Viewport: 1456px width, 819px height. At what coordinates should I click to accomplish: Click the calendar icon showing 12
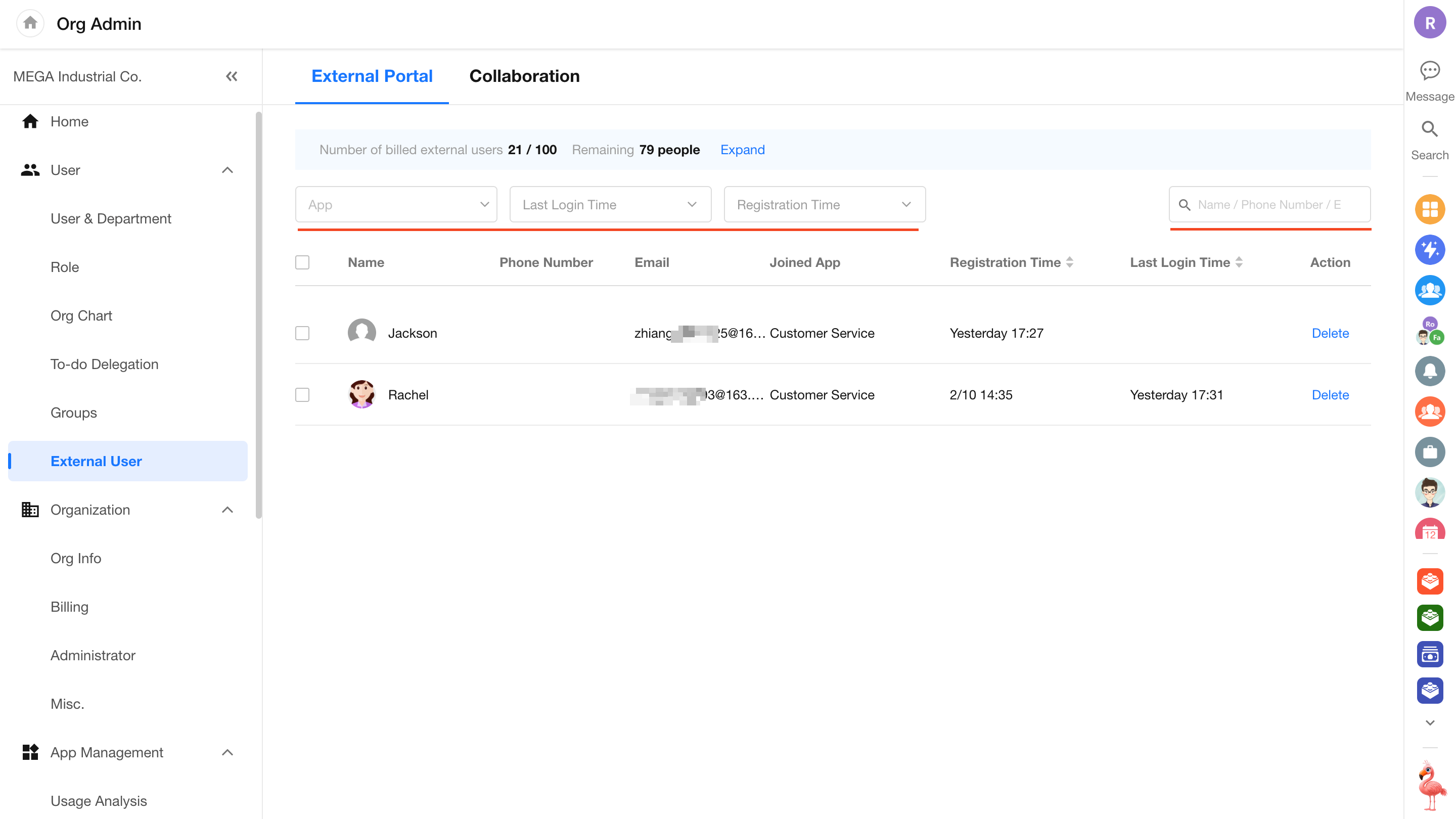(x=1429, y=531)
